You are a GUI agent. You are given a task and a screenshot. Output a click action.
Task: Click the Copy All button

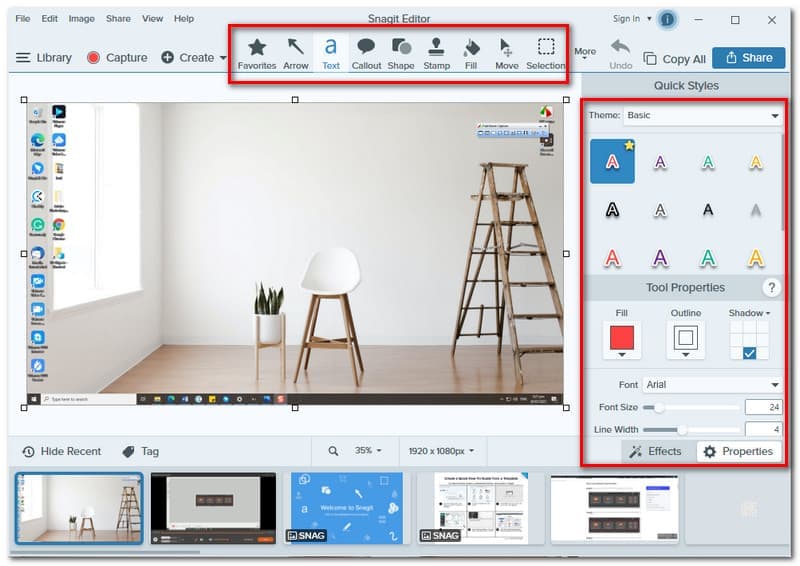[675, 59]
